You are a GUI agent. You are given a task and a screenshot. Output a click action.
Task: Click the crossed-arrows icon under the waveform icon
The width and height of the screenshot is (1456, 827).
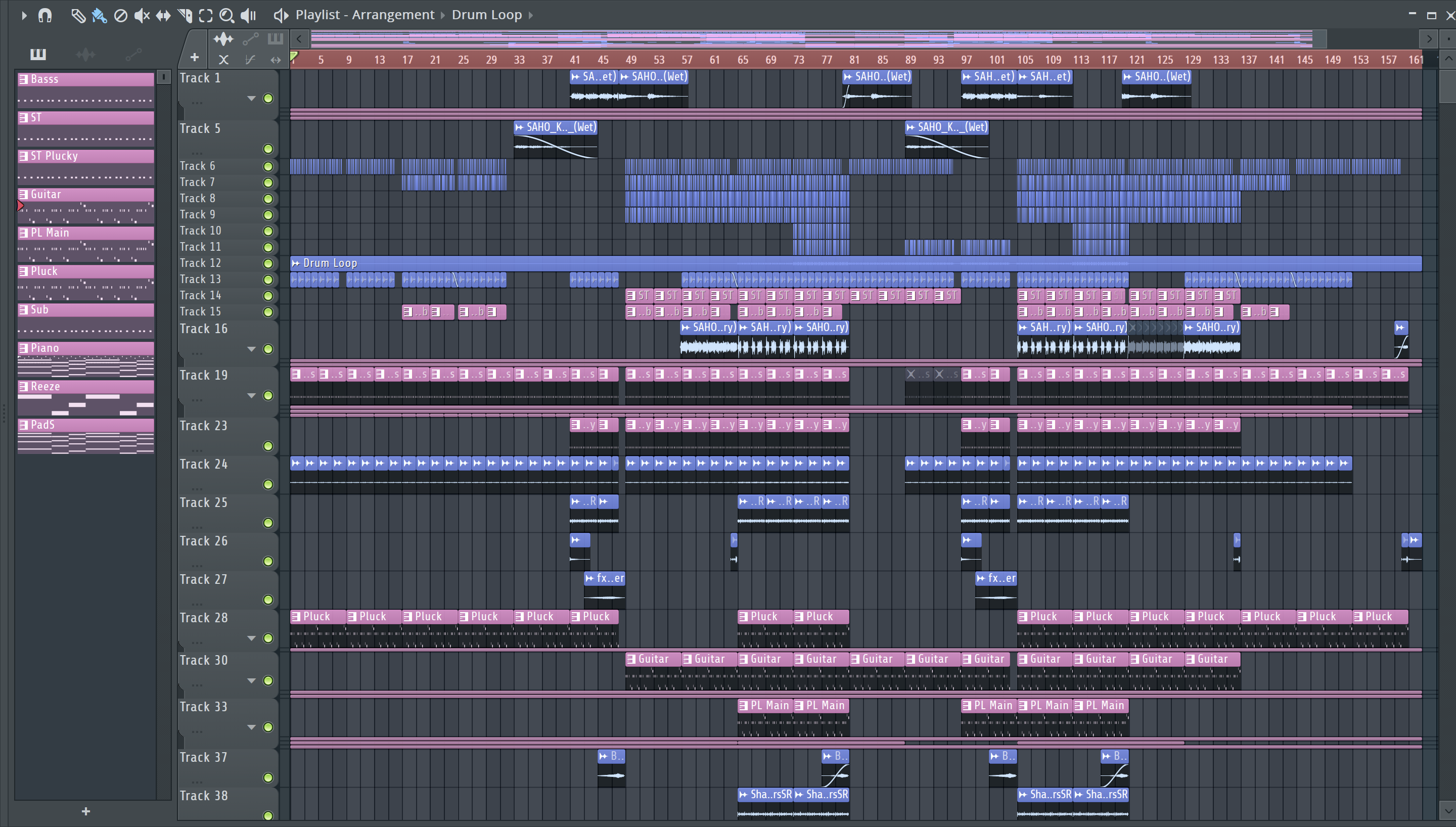(224, 59)
